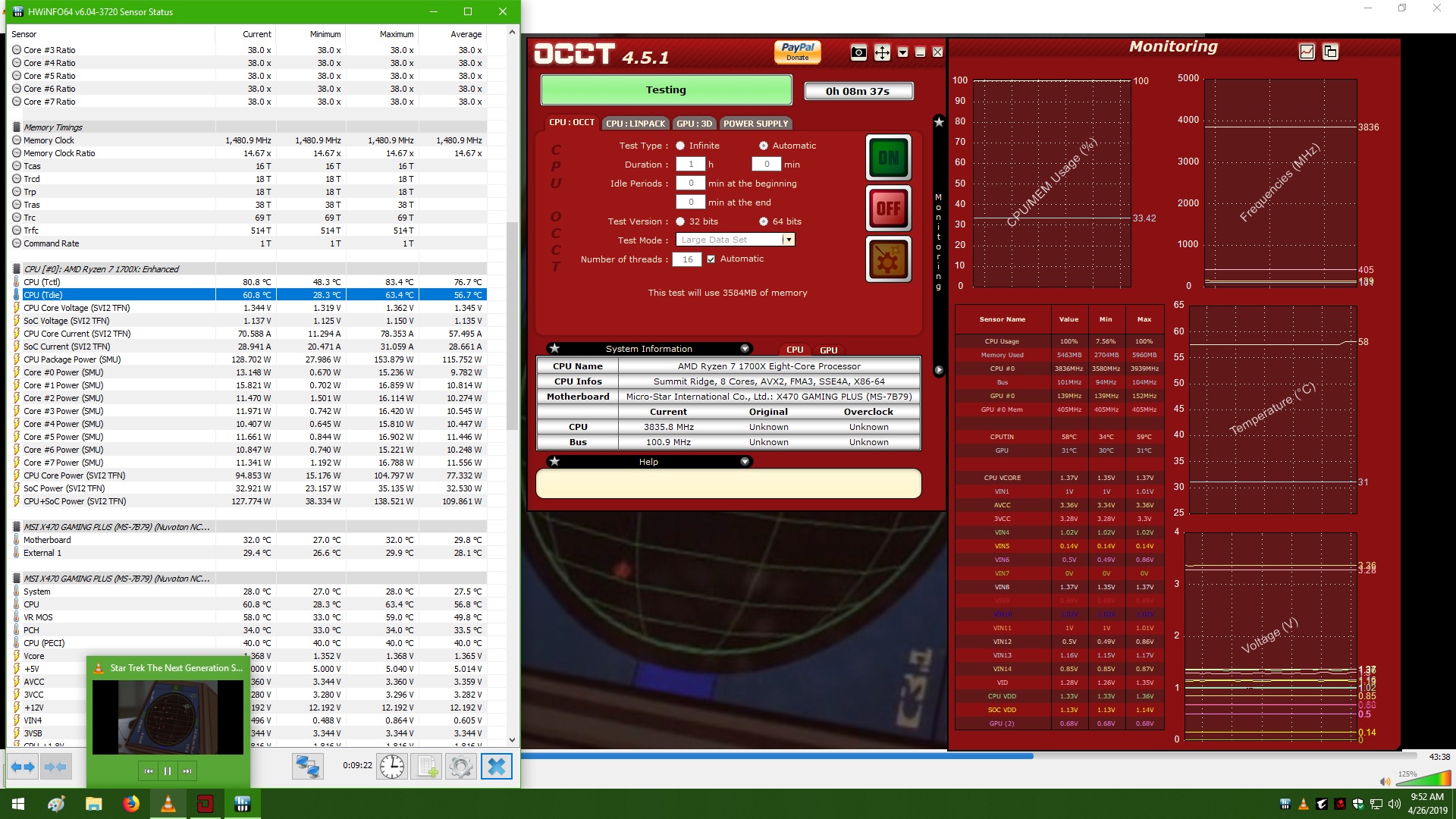Collapse the Memory Timings group
Image resolution: width=1456 pixels, height=819 pixels.
click(x=17, y=127)
